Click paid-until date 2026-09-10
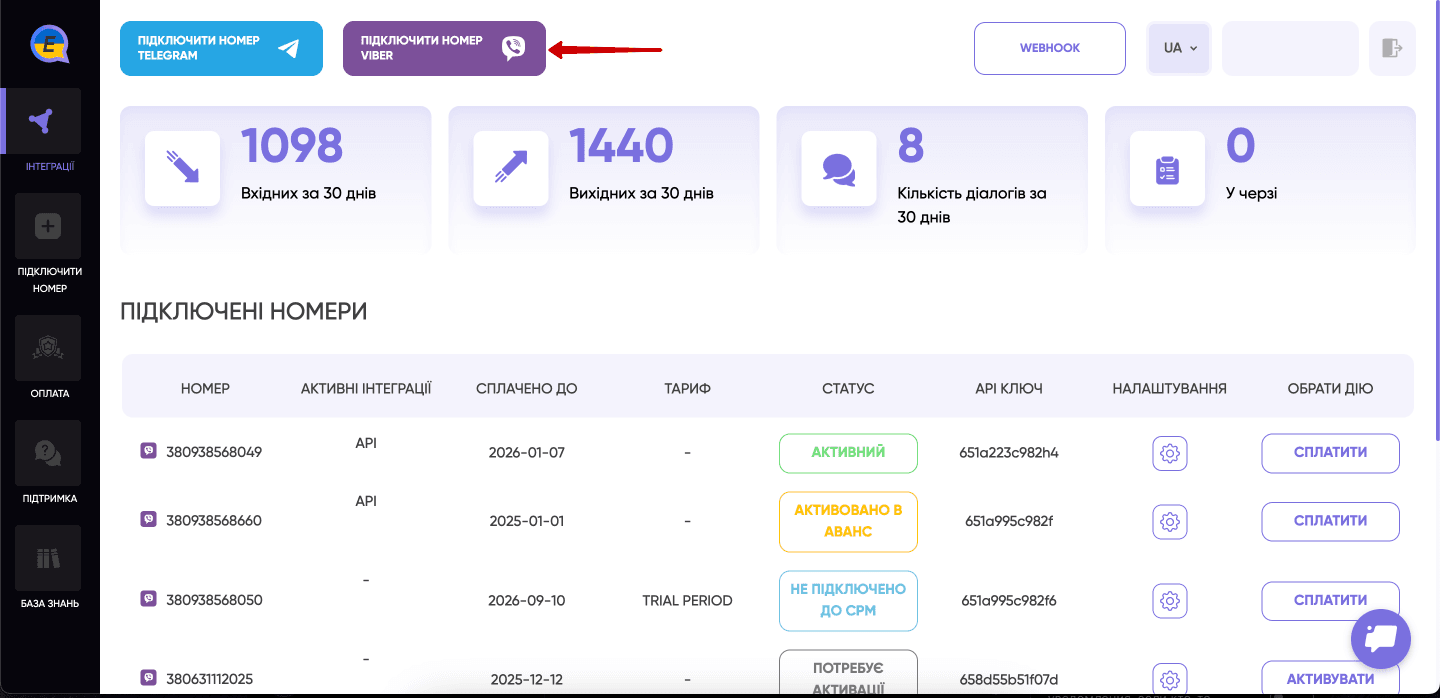Screen dimensions: 1440x698 (527, 601)
